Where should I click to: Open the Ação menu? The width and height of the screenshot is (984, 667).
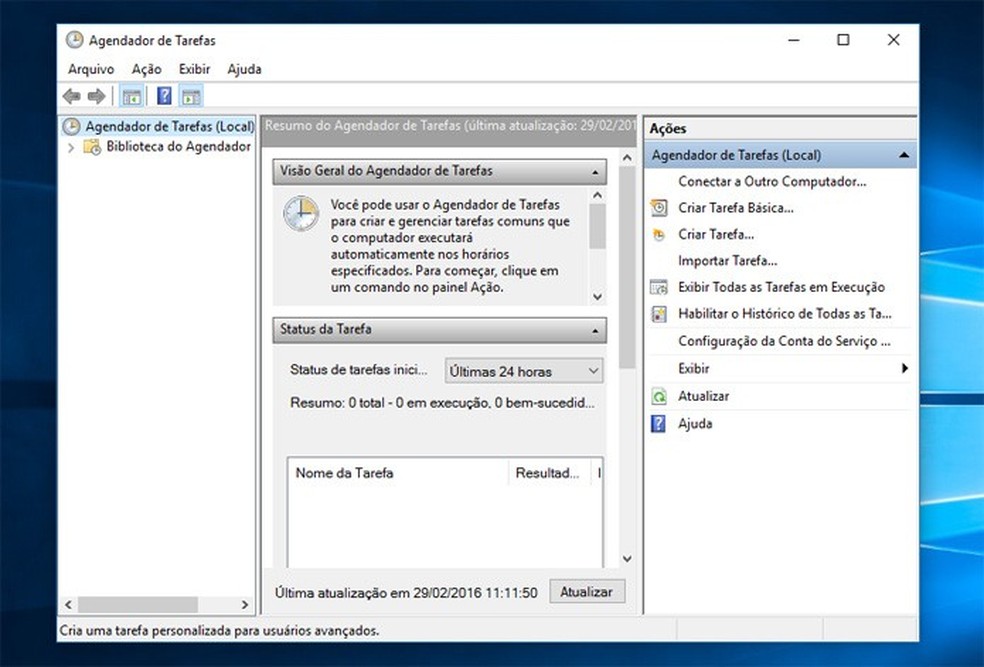(145, 69)
